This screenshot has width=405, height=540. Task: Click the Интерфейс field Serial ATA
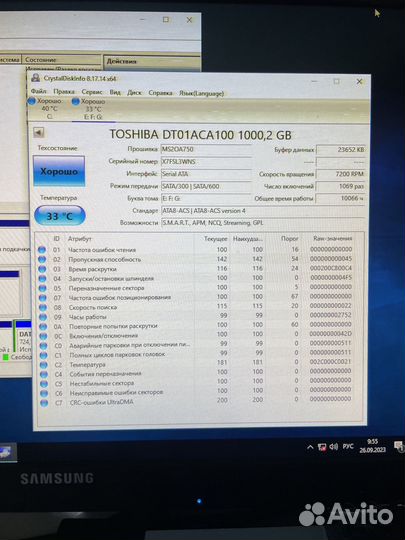click(206, 174)
